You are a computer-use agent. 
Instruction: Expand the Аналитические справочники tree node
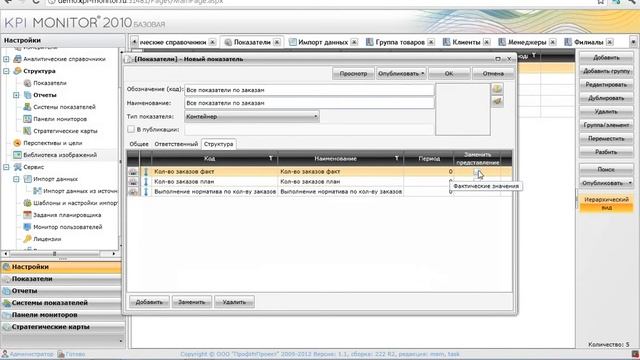coord(6,59)
